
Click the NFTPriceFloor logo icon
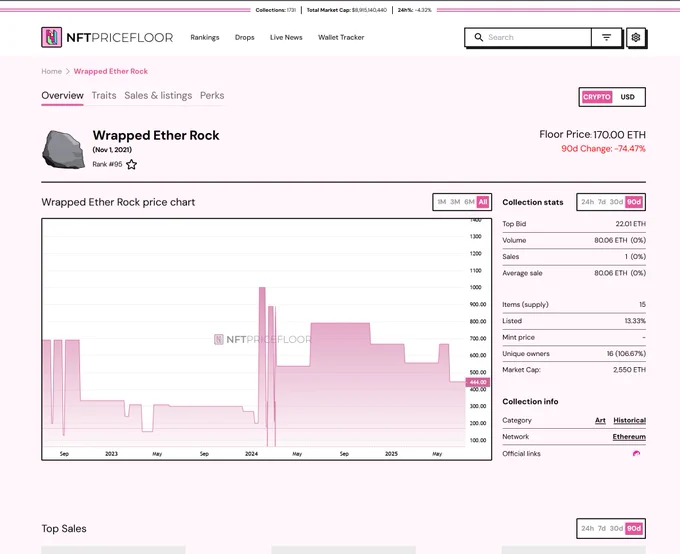coord(51,37)
